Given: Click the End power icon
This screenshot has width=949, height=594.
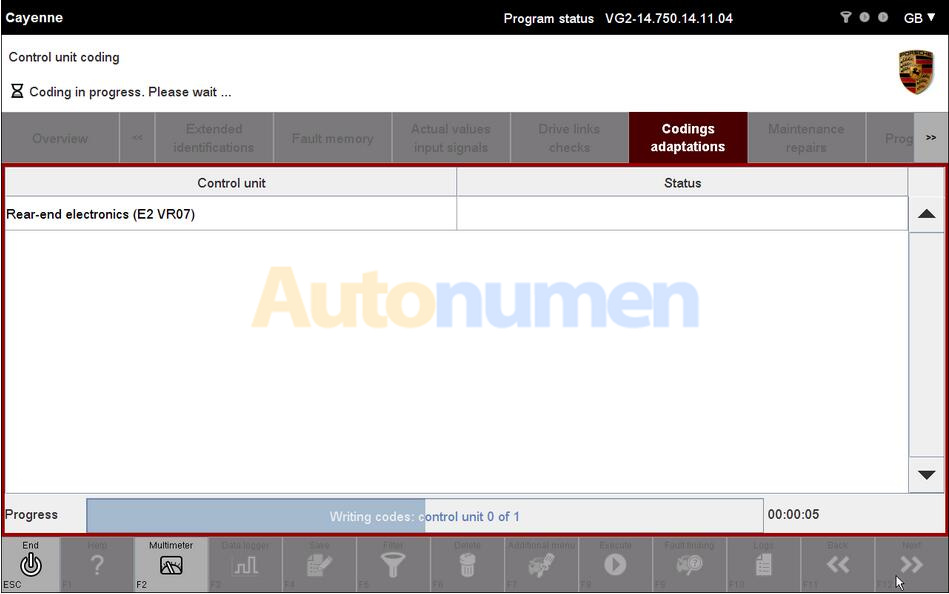Looking at the screenshot, I should click(x=30, y=565).
